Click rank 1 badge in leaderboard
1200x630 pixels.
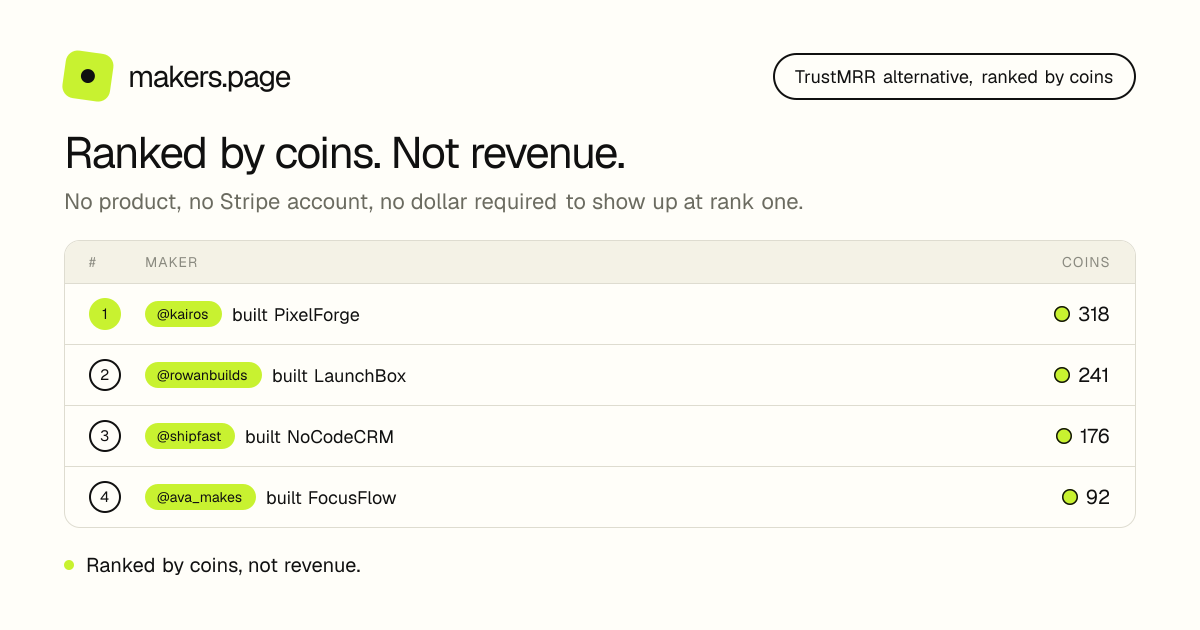[105, 314]
